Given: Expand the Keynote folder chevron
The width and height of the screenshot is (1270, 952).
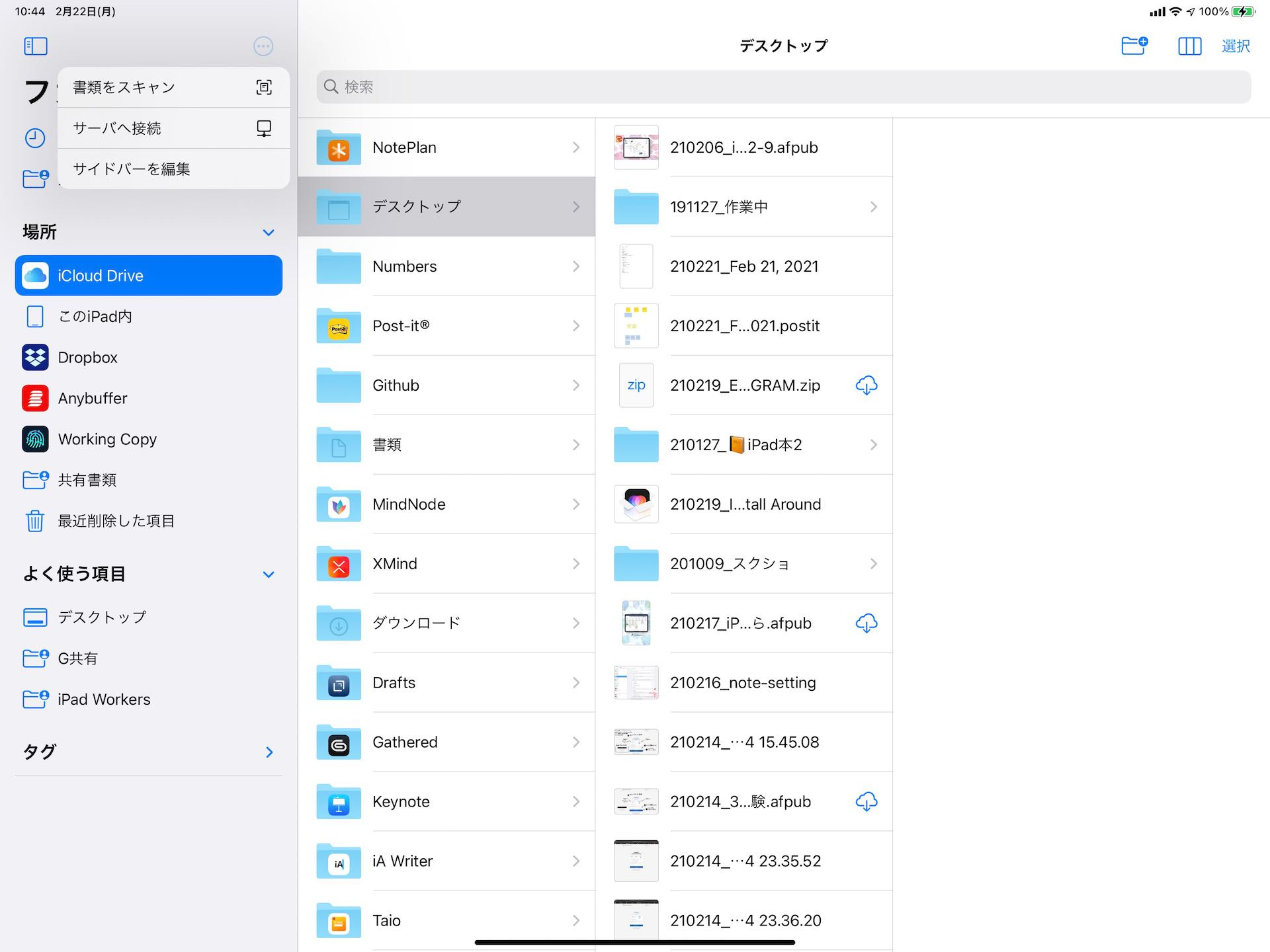Looking at the screenshot, I should click(x=576, y=802).
